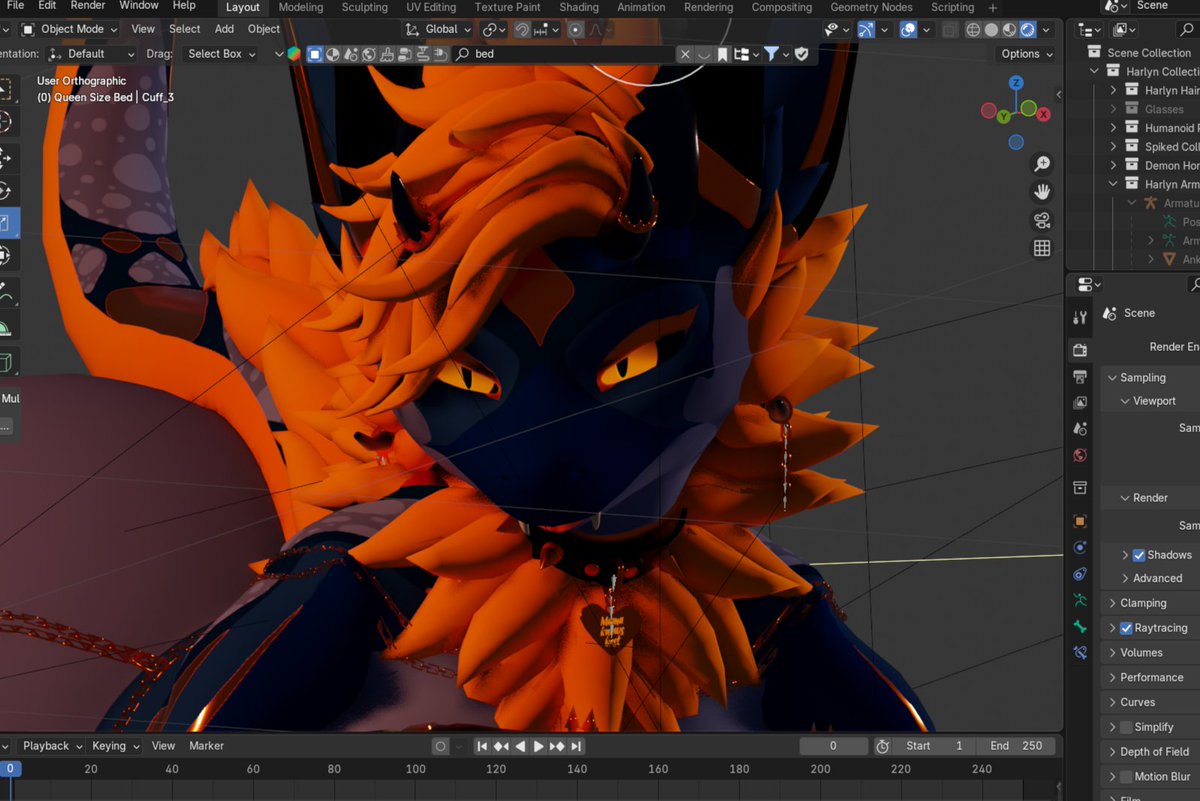
Task: Open the Physics properties tab icon
Action: 1080,548
